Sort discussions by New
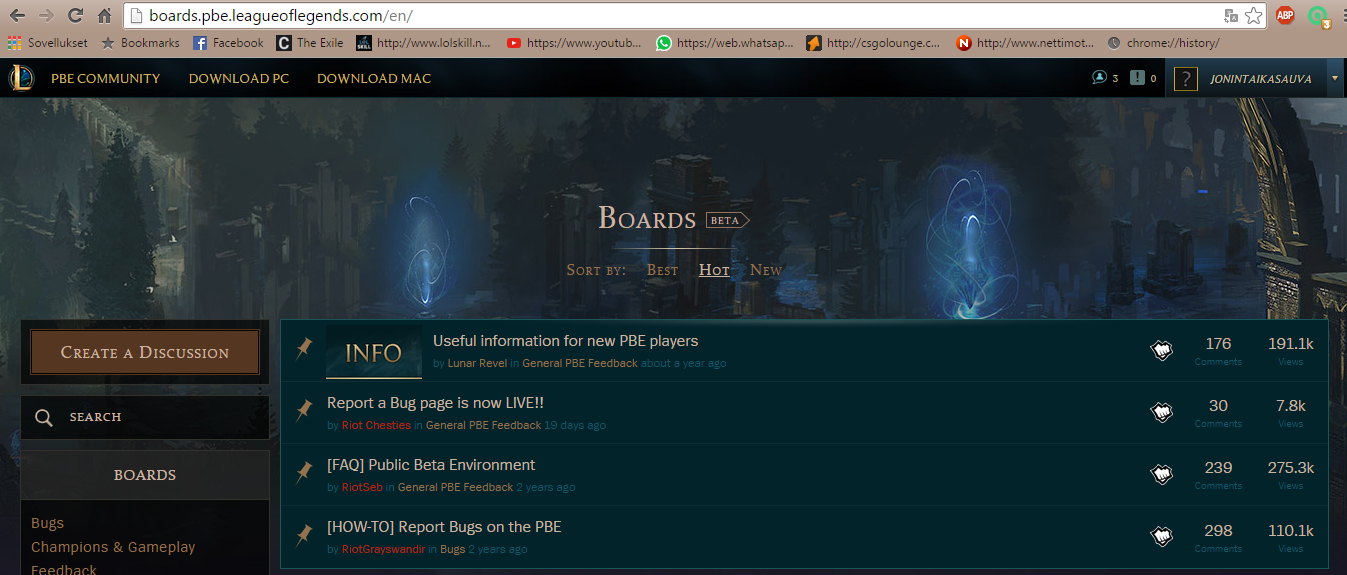The height and width of the screenshot is (575, 1347). click(x=766, y=270)
